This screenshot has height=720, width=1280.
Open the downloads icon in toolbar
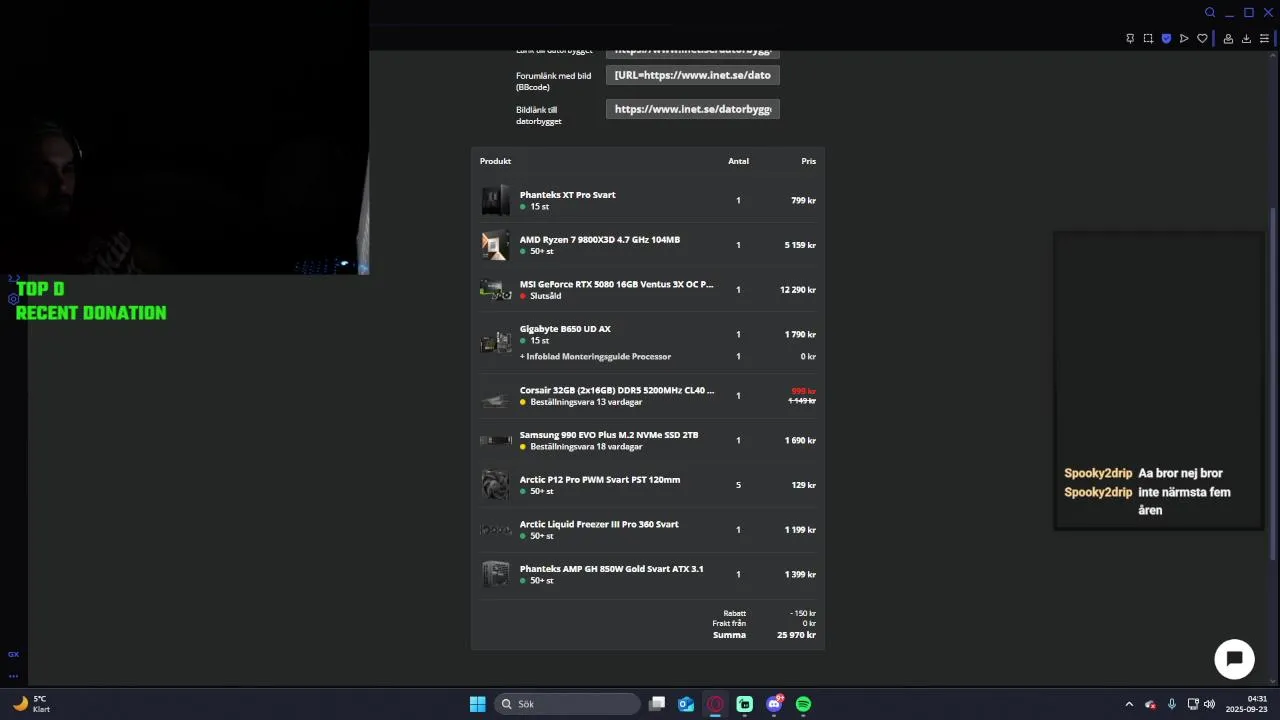tap(1246, 38)
